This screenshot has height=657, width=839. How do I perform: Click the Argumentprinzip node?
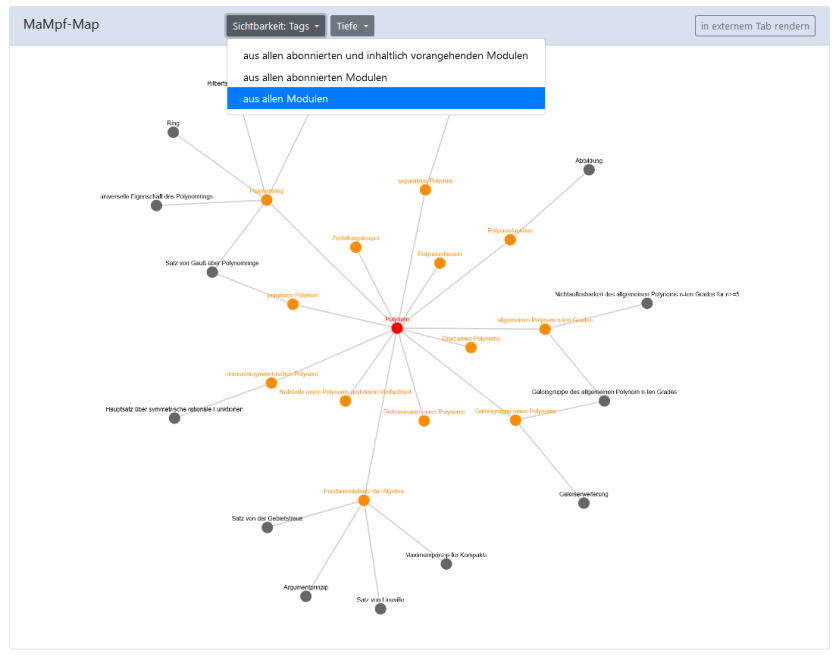point(306,596)
